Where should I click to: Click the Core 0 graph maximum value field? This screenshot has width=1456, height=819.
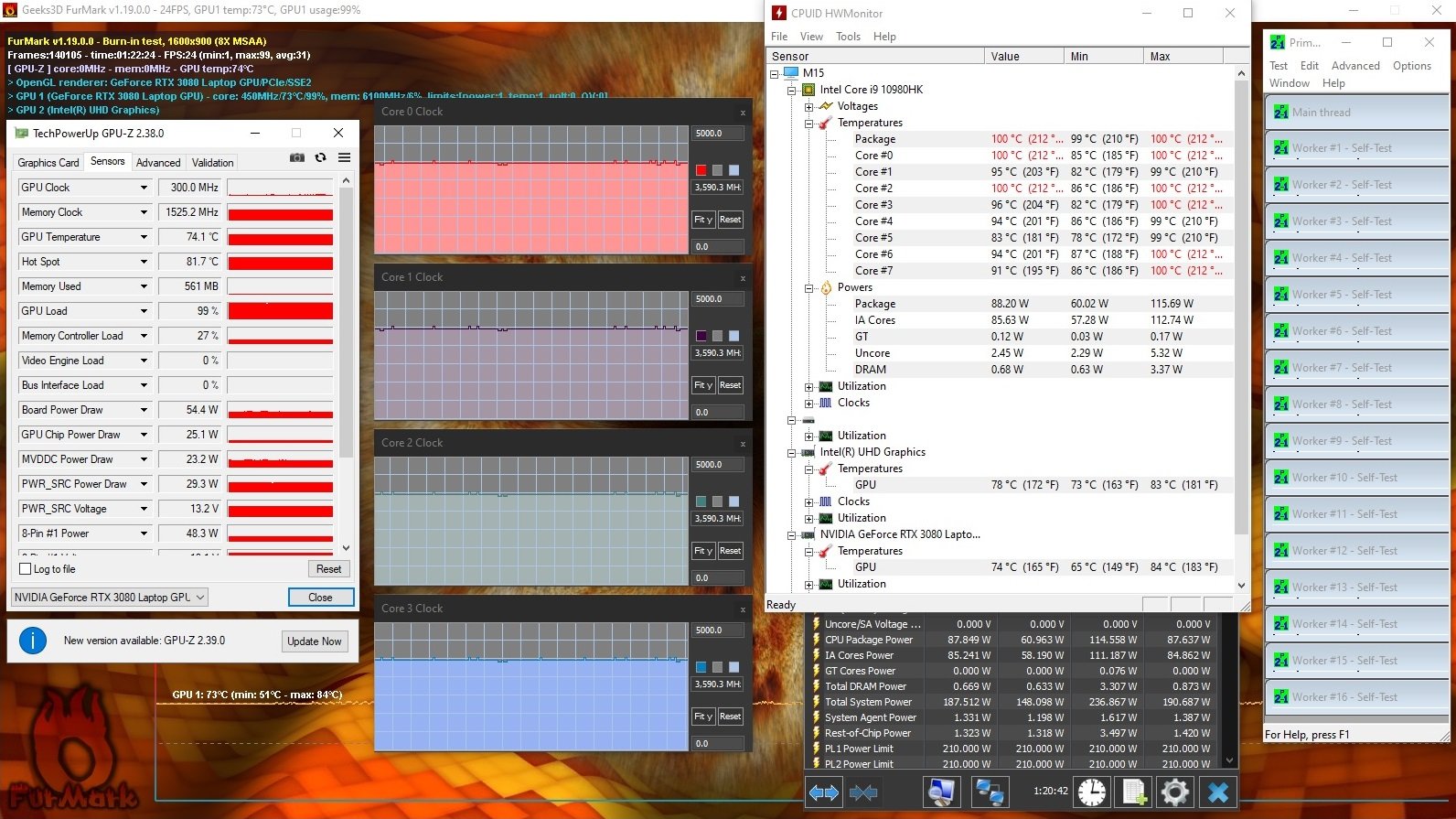click(717, 134)
